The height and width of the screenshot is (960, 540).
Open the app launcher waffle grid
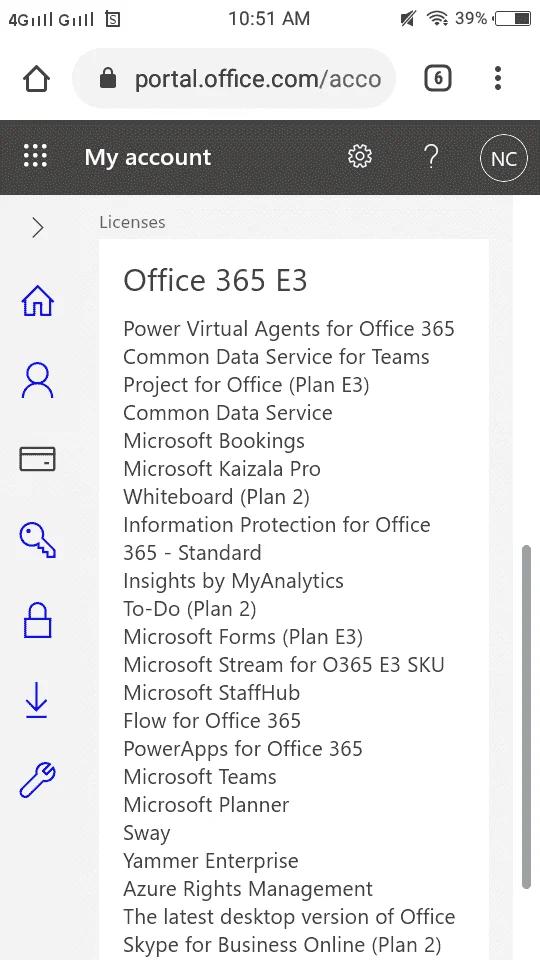click(x=36, y=157)
